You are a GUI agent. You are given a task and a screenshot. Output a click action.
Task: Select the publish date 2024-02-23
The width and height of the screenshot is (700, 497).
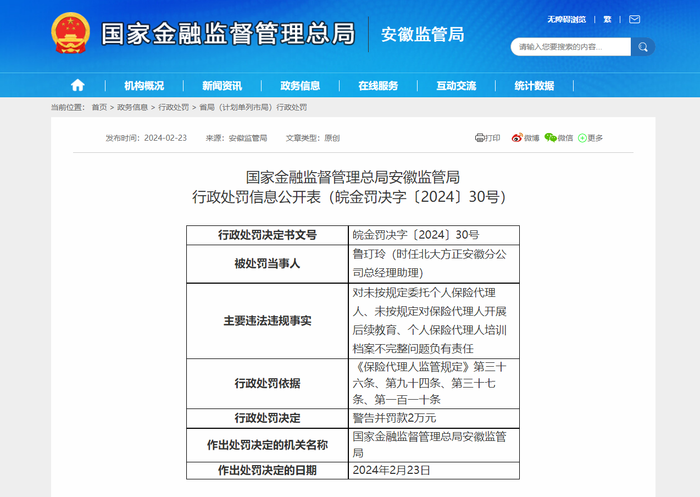tap(165, 138)
